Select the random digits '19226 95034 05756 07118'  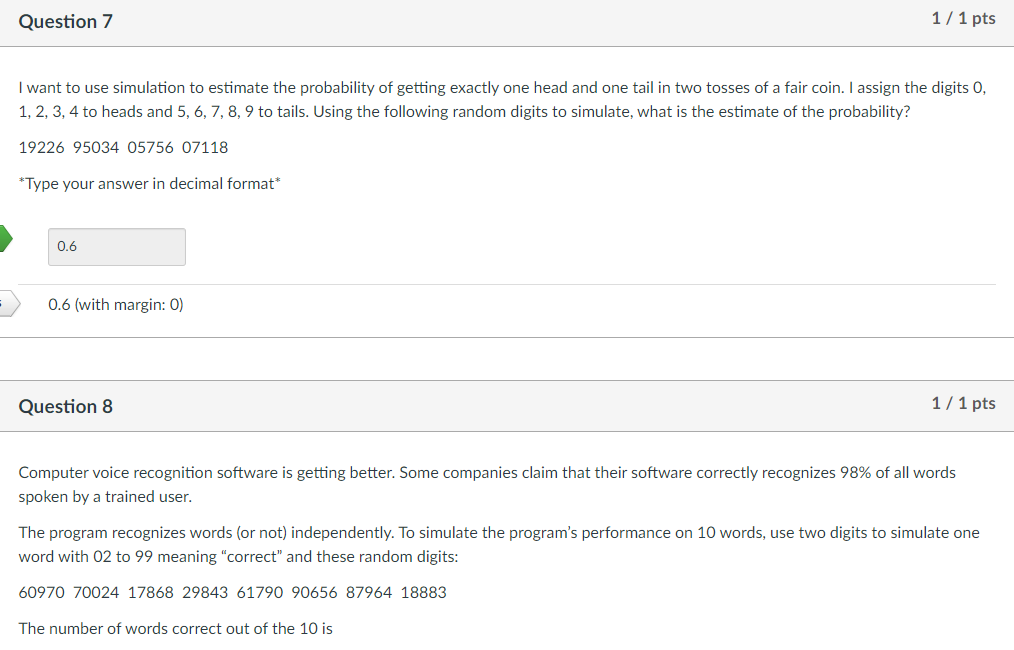pyautogui.click(x=123, y=147)
